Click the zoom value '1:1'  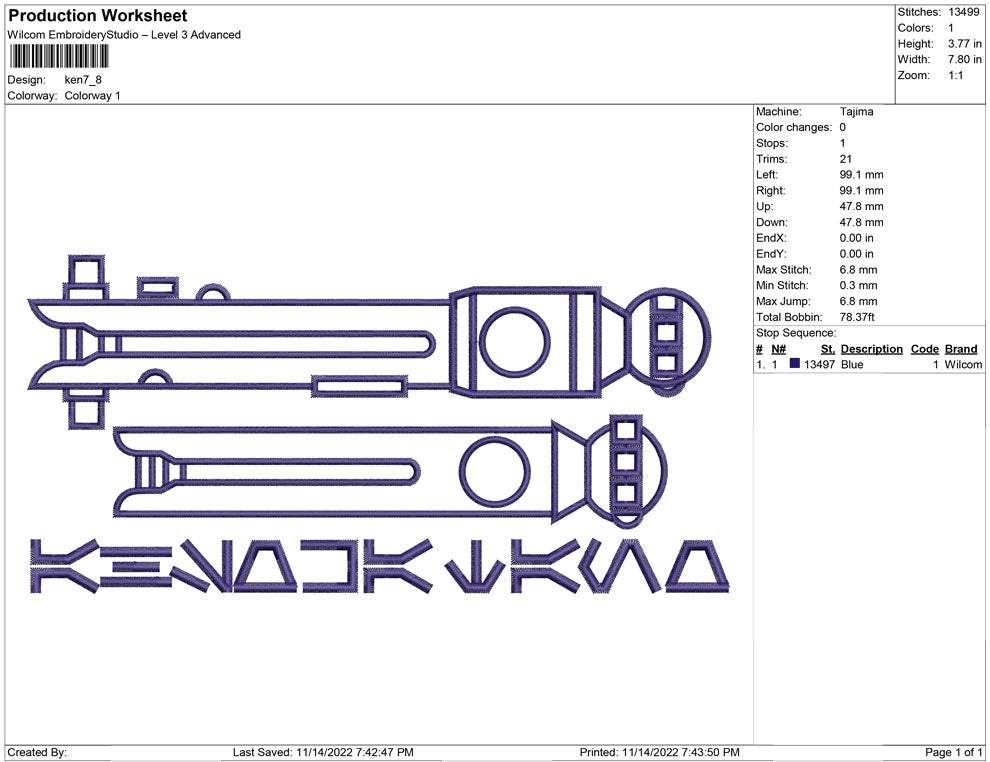click(955, 75)
